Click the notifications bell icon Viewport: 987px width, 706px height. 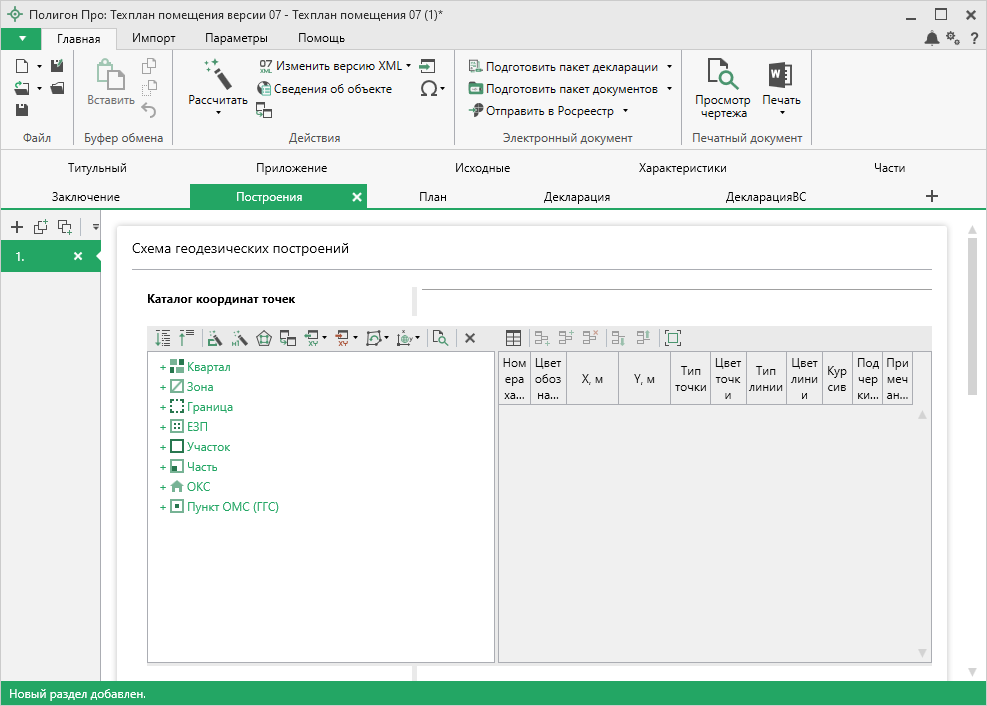(x=932, y=38)
